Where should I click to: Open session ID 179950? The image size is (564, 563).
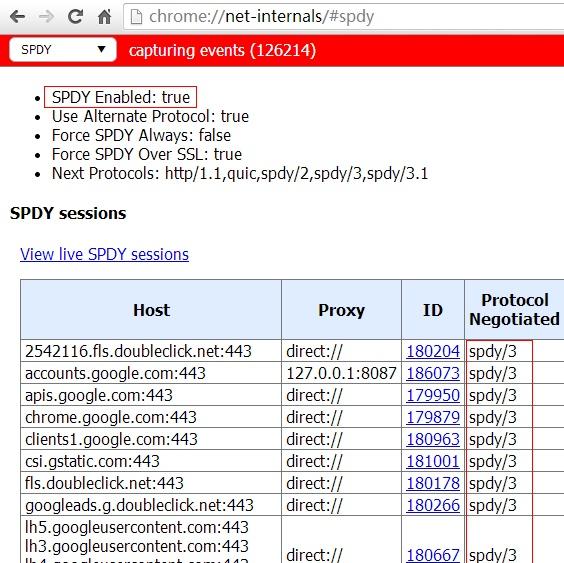click(x=433, y=395)
